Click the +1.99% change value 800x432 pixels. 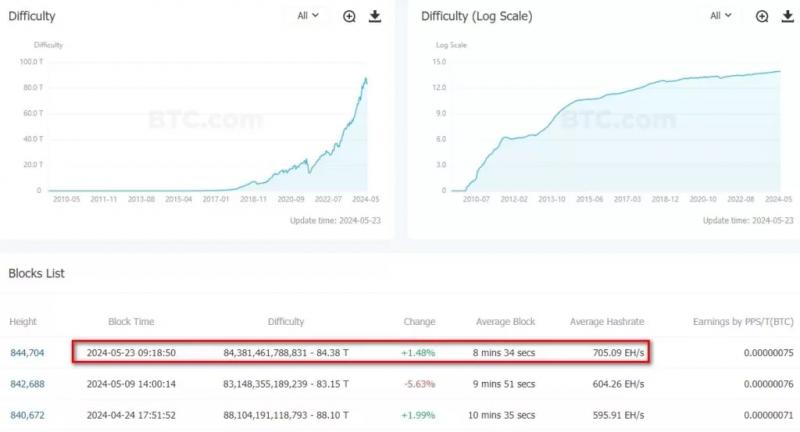point(418,415)
